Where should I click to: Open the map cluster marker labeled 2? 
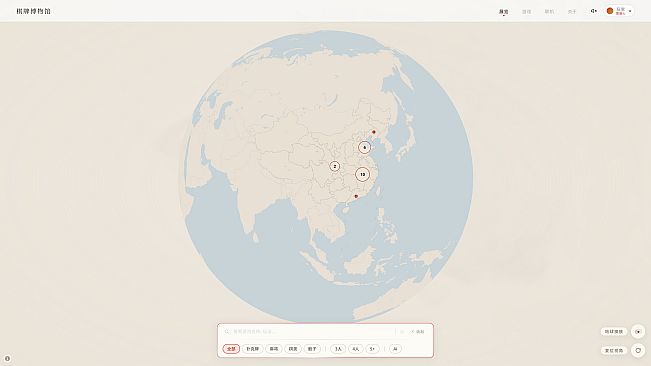click(x=335, y=166)
